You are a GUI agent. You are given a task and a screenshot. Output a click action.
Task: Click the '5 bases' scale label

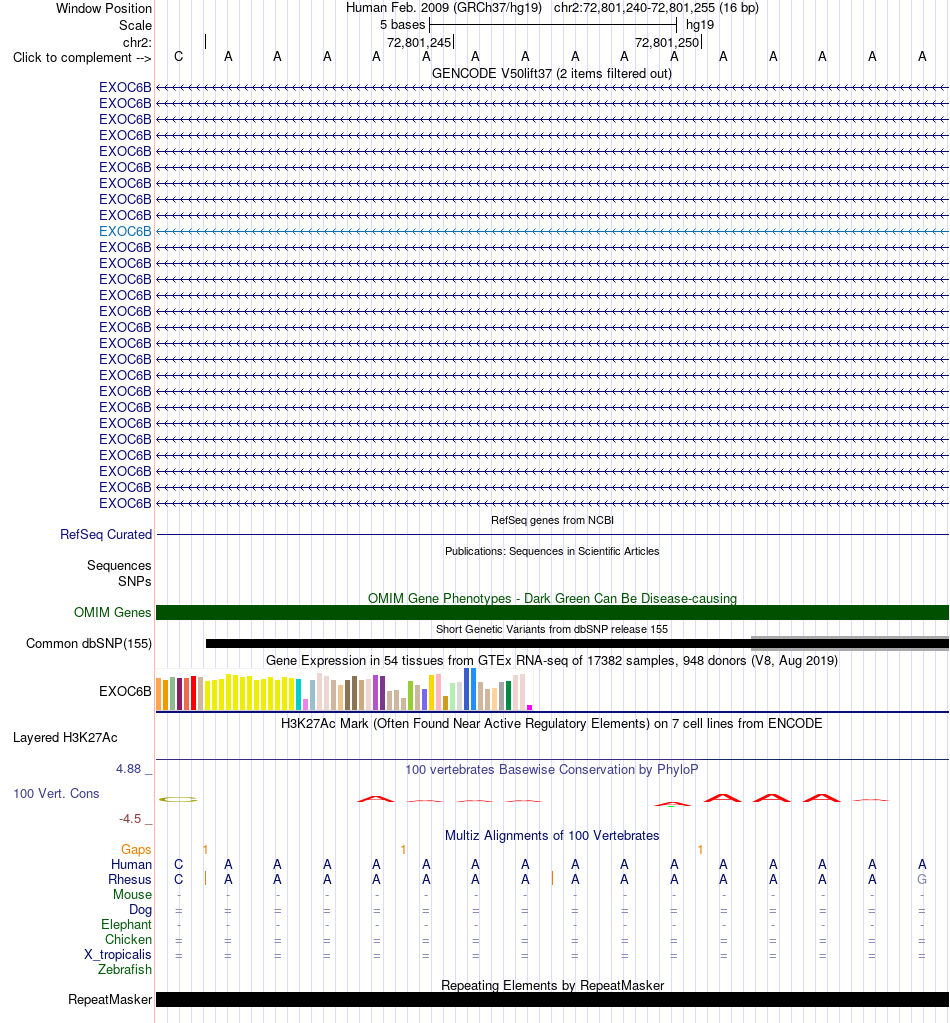(403, 25)
